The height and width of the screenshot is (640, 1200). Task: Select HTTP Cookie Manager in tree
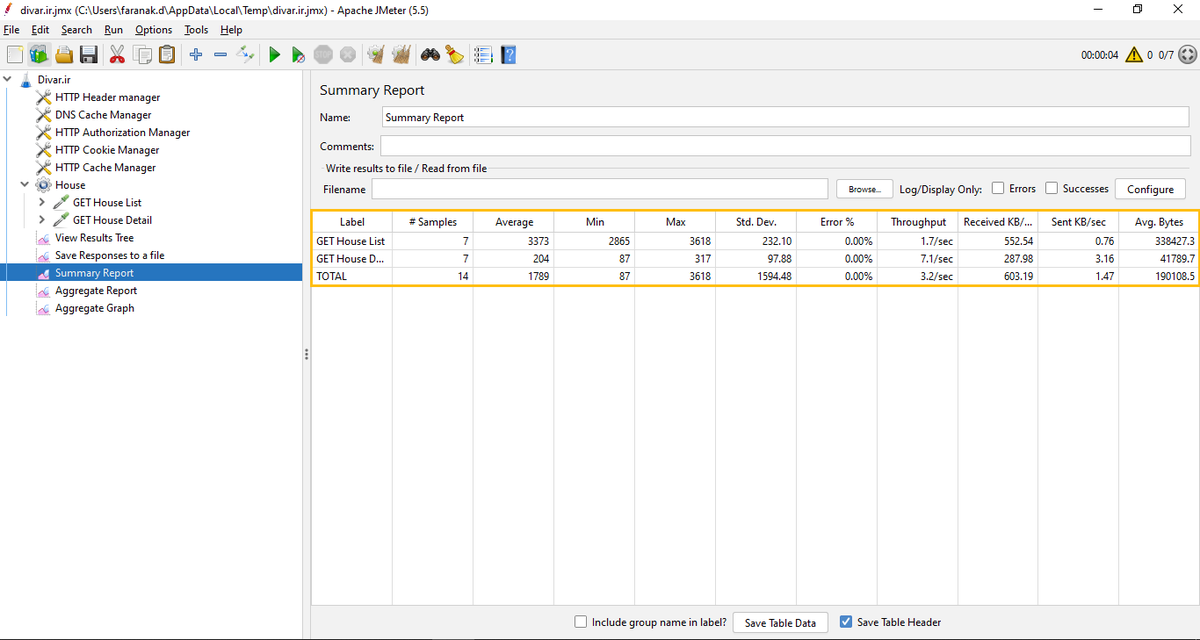click(x=107, y=150)
